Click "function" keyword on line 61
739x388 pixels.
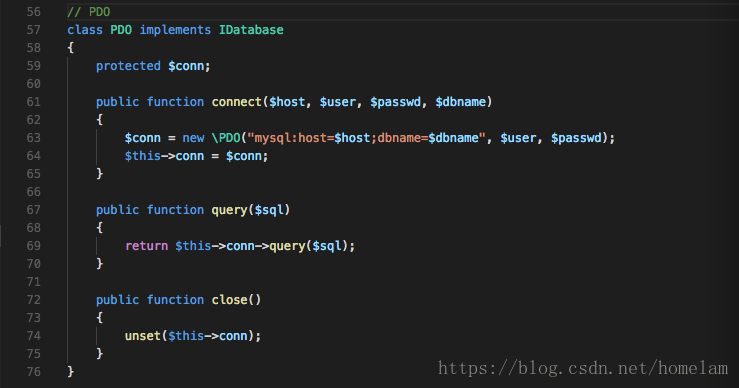coord(175,102)
